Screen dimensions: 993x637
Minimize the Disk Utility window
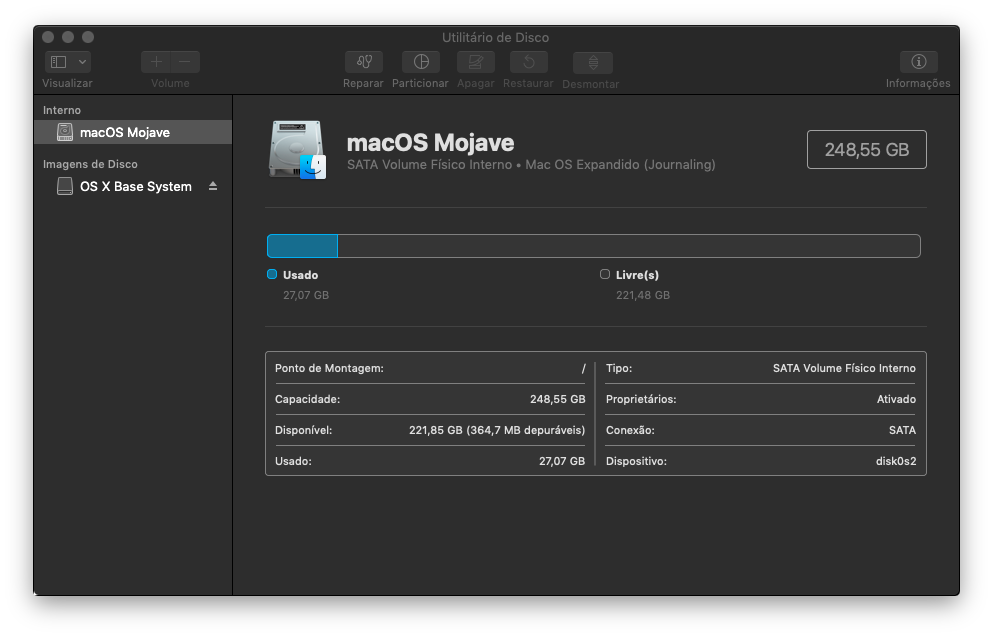tap(68, 37)
